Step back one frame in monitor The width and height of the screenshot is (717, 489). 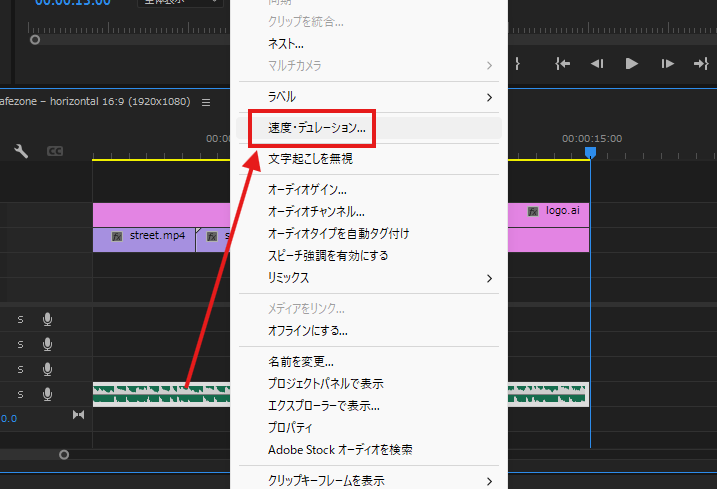pyautogui.click(x=597, y=63)
